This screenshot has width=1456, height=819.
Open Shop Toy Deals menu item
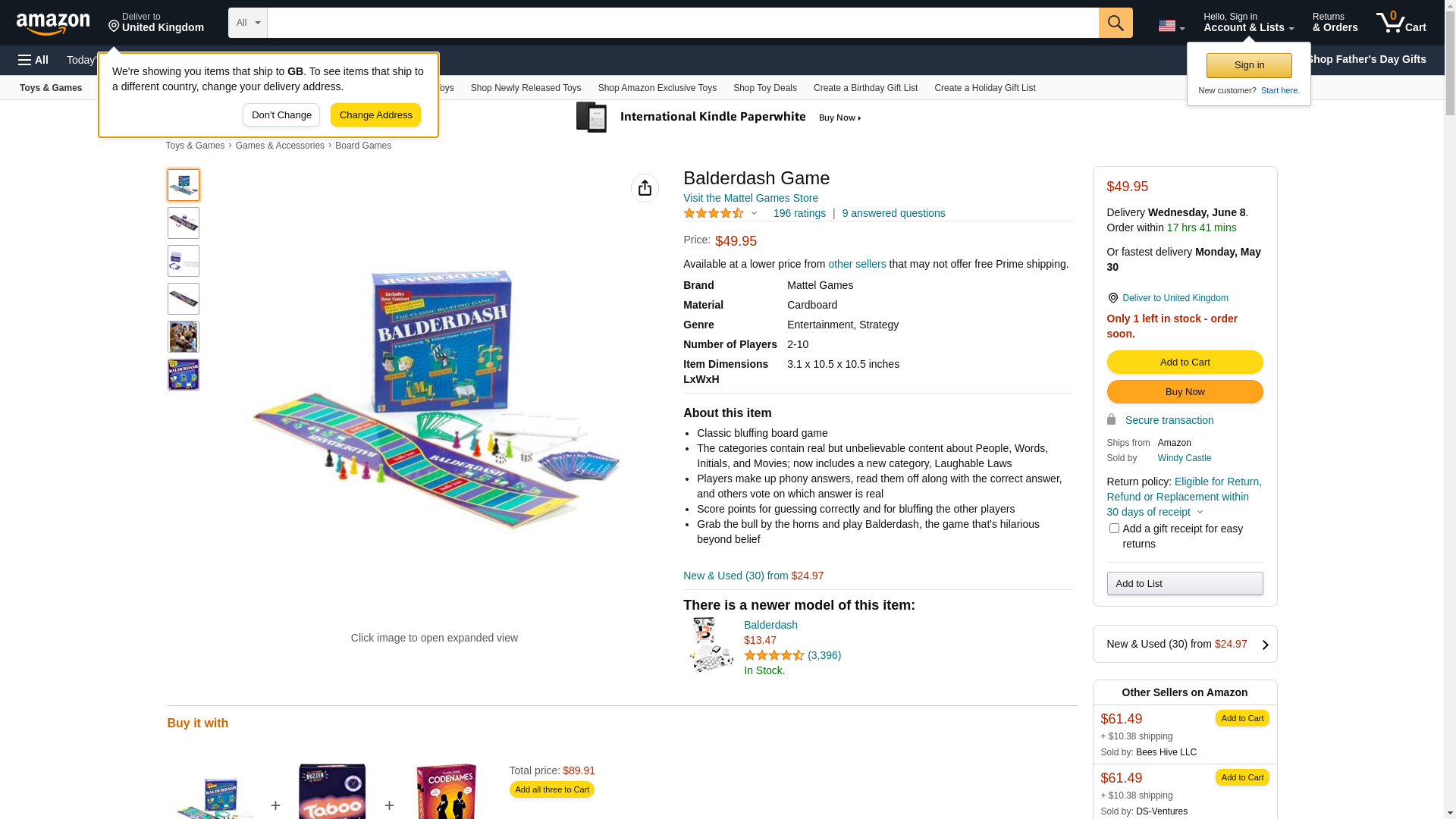tap(764, 88)
